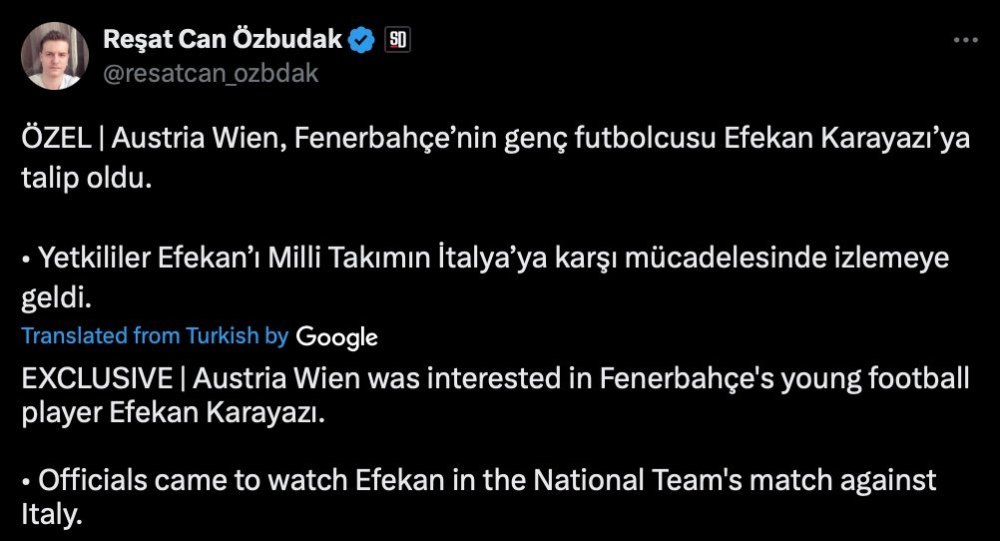Click the Google logo in the translation line
The height and width of the screenshot is (541, 1000).
point(337,337)
